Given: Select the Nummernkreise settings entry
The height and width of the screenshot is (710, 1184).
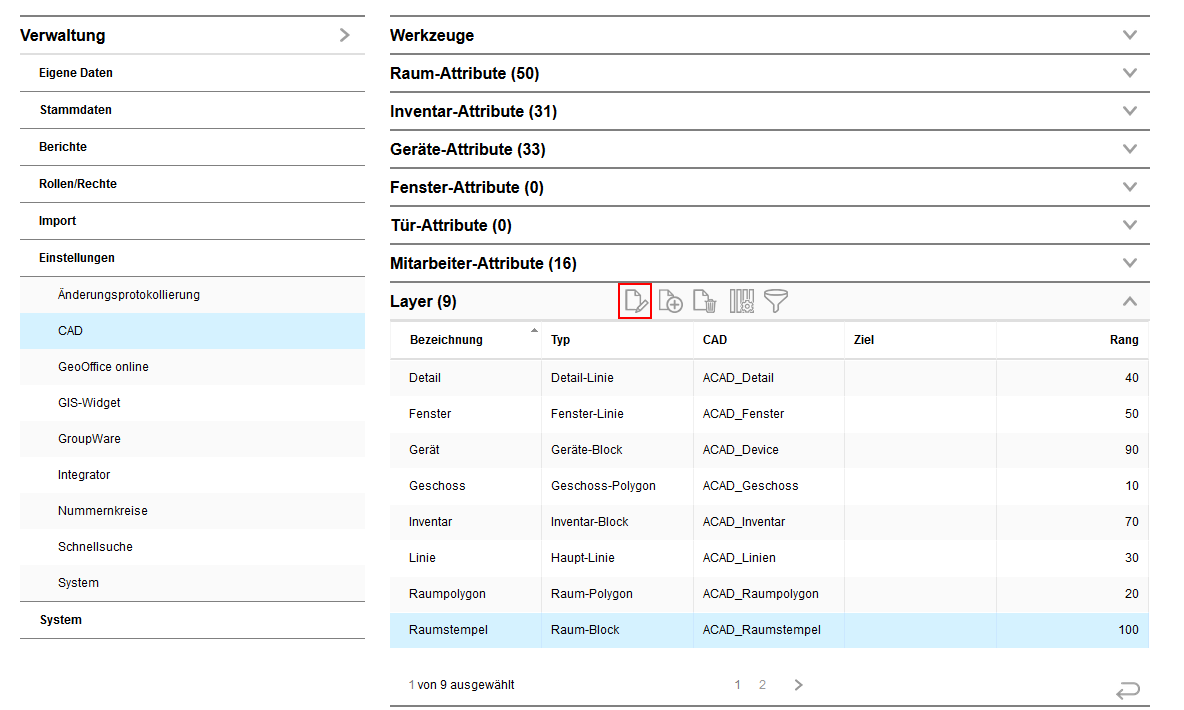Looking at the screenshot, I should (x=102, y=511).
